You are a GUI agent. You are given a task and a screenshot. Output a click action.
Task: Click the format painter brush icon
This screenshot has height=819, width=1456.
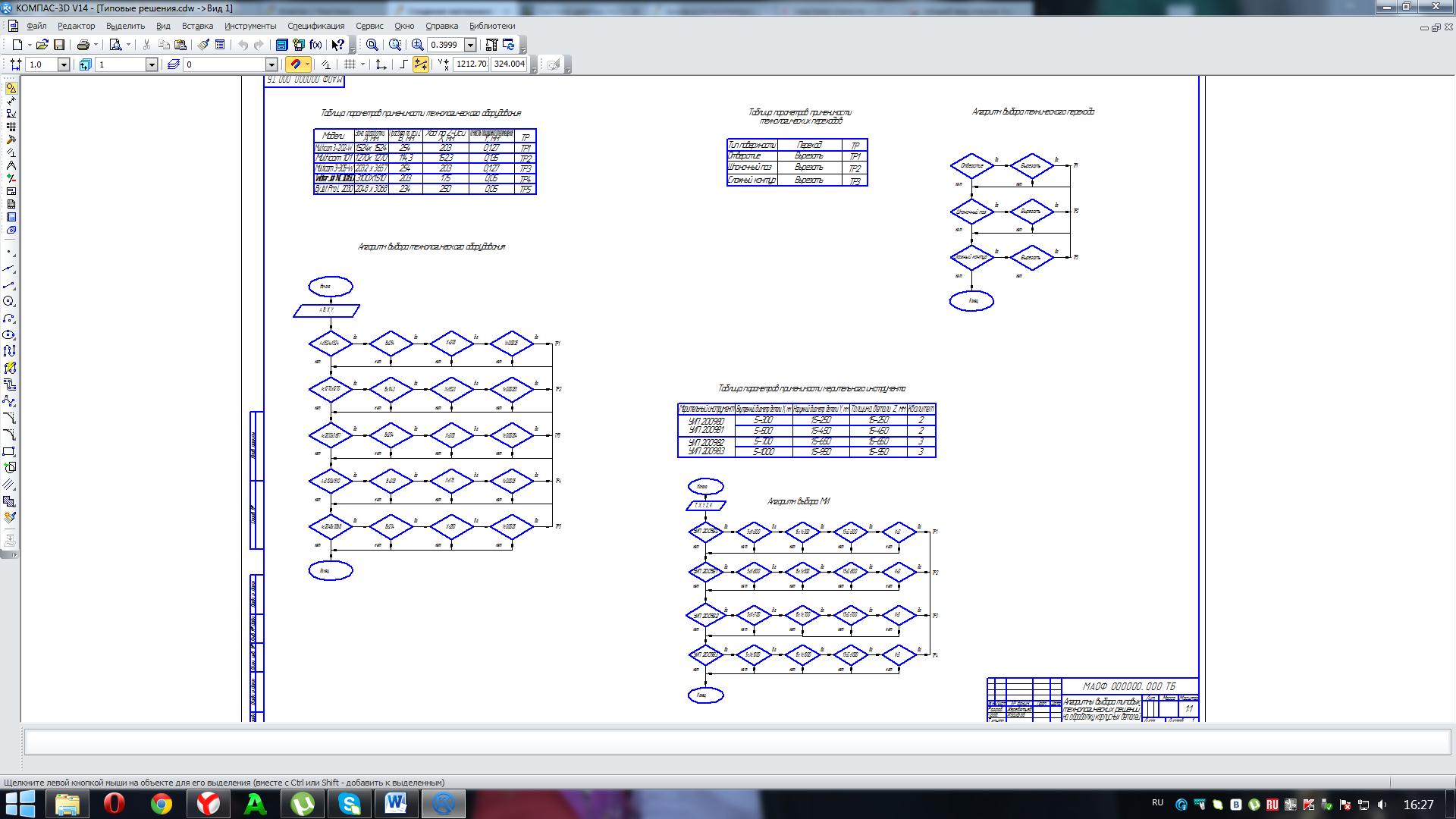coord(204,45)
